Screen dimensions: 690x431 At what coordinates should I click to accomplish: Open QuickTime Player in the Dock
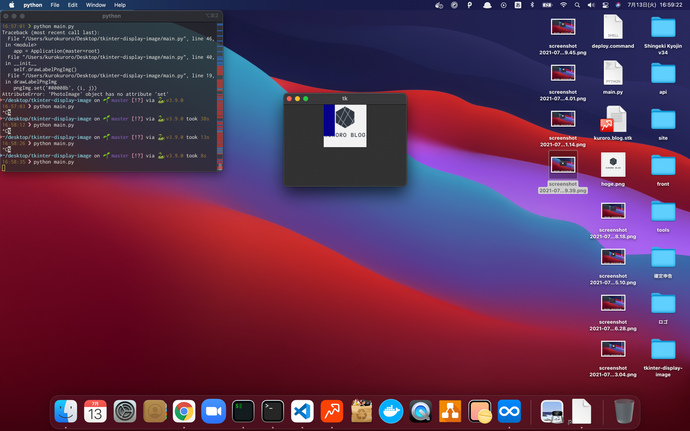pyautogui.click(x=421, y=411)
